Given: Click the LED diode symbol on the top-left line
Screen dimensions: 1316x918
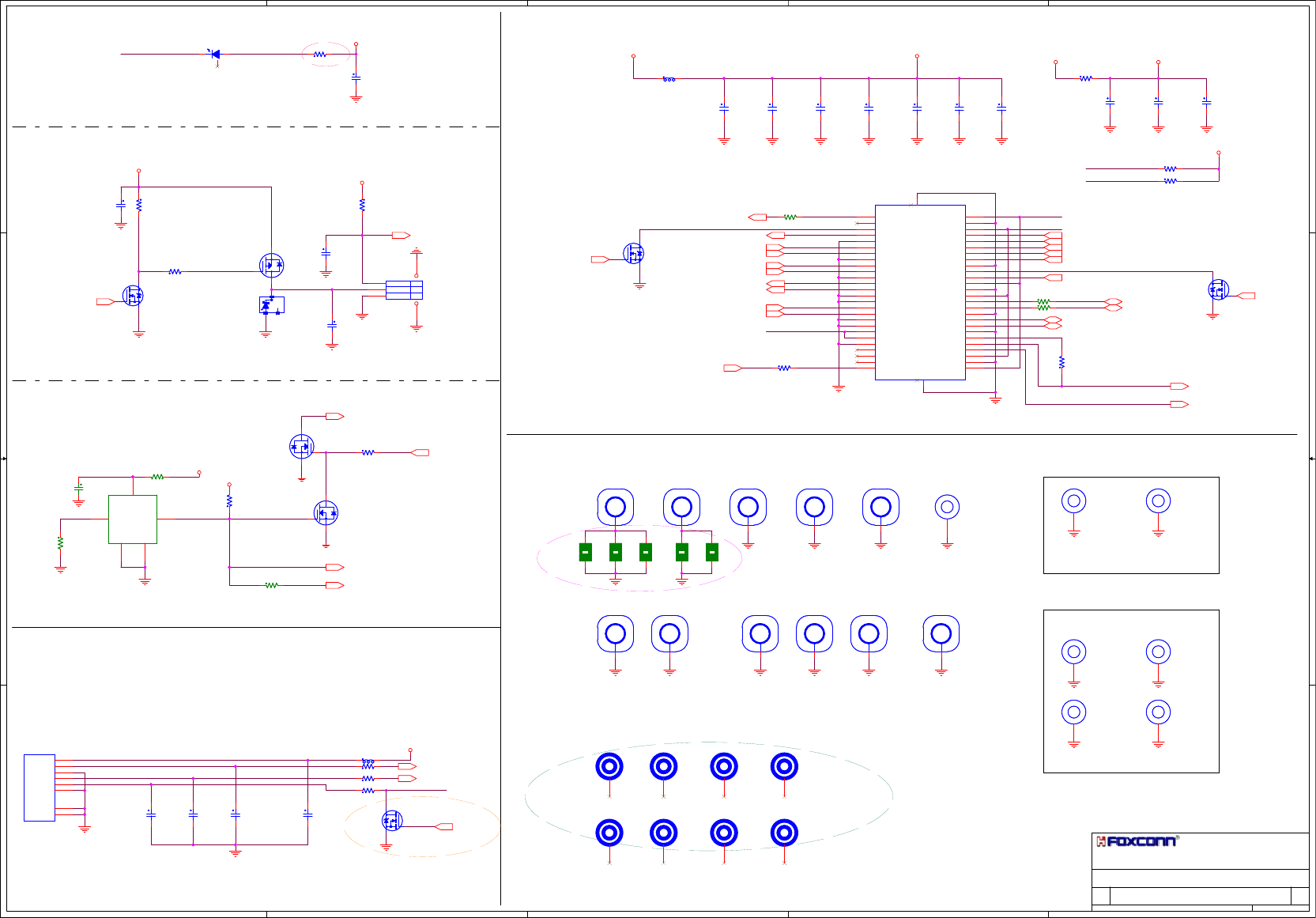Looking at the screenshot, I should point(214,55).
